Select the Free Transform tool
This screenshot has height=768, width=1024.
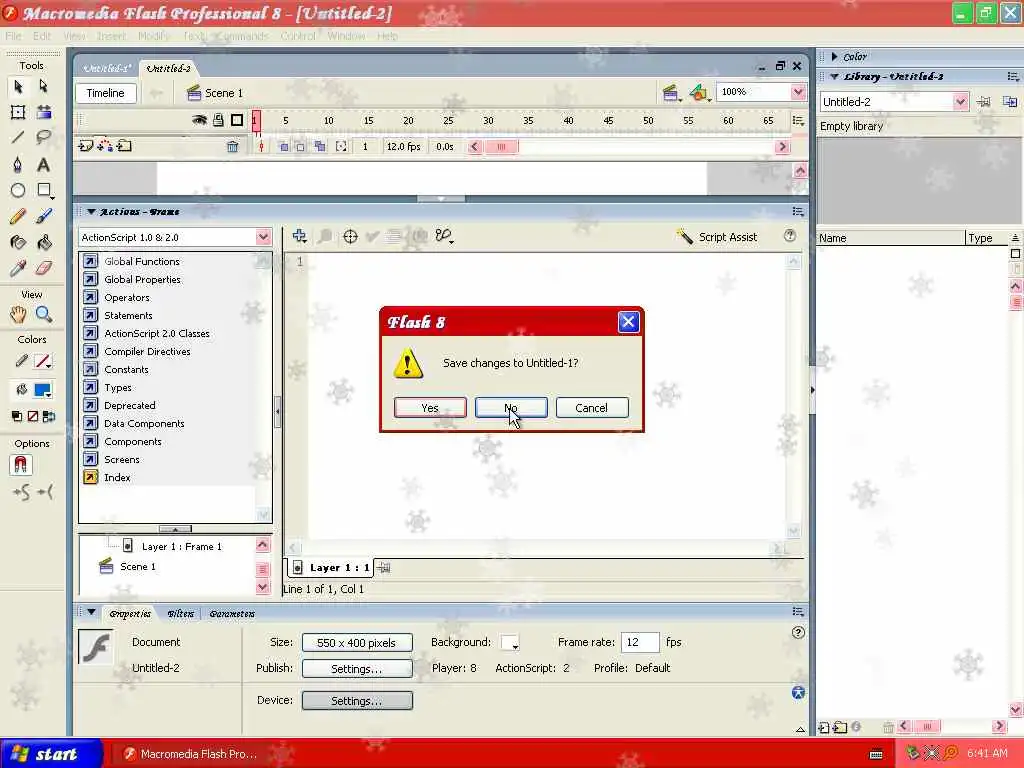point(18,112)
